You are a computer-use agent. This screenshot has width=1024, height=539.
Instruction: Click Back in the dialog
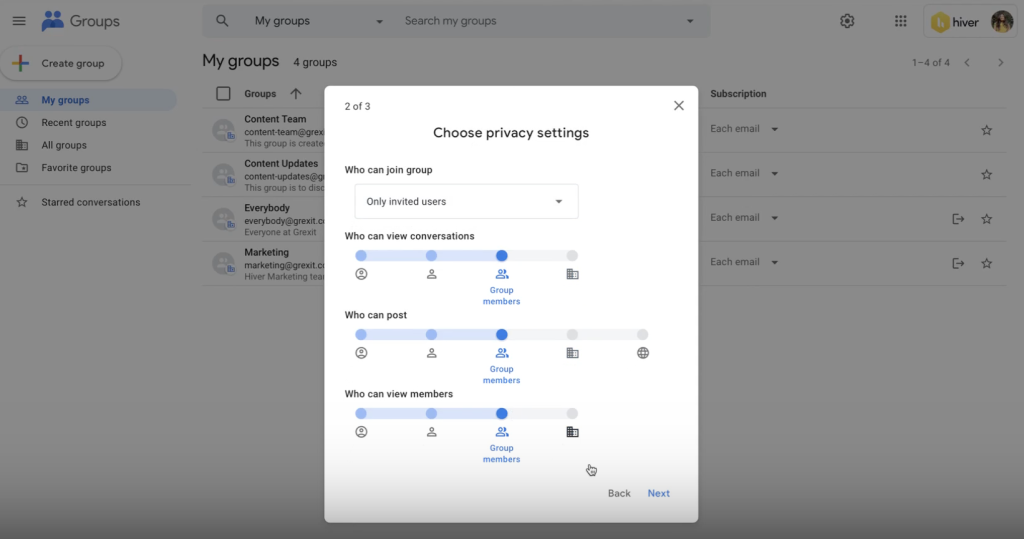(619, 493)
